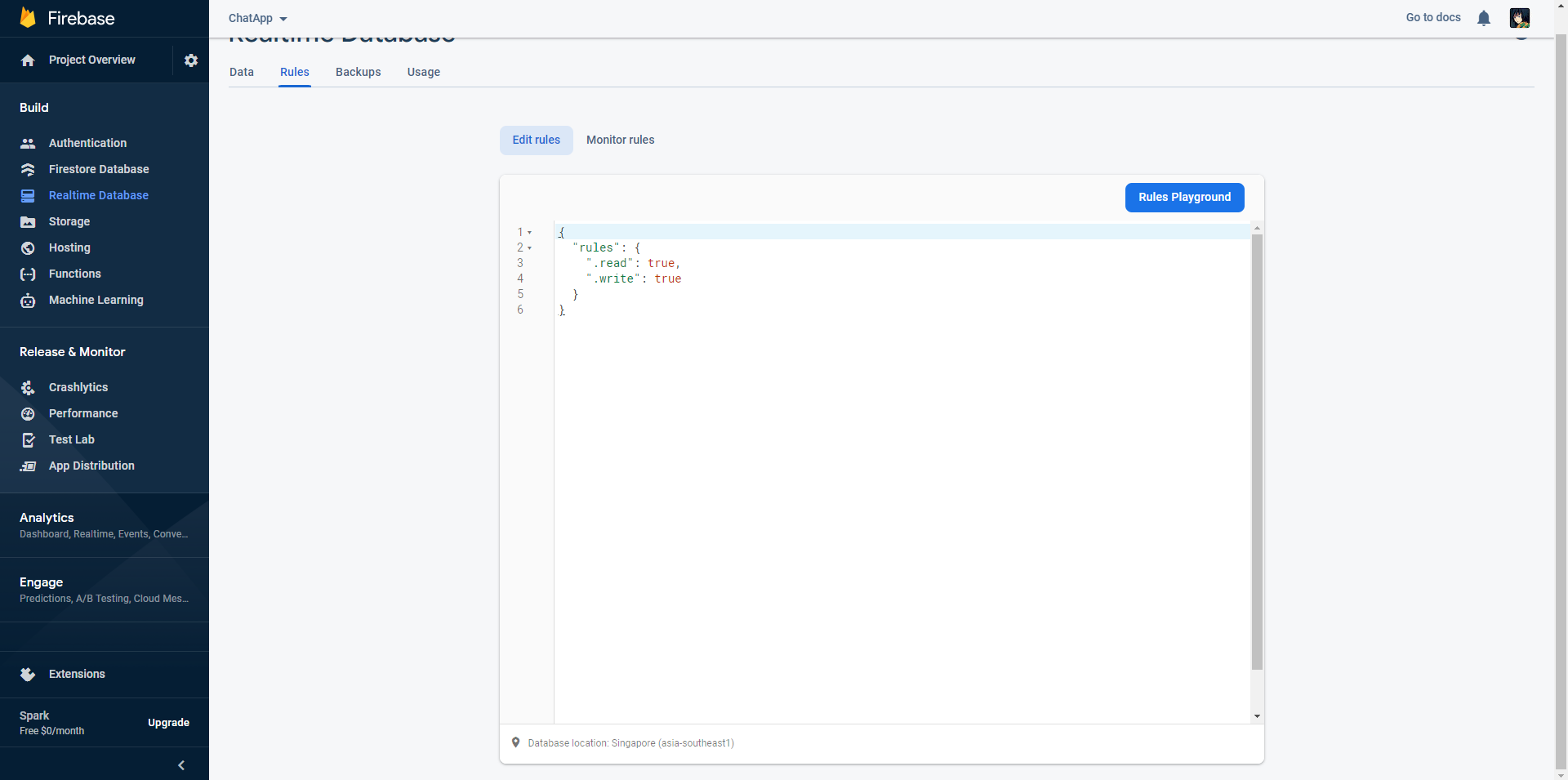Click the Spark Free $0/month plan label

52,723
